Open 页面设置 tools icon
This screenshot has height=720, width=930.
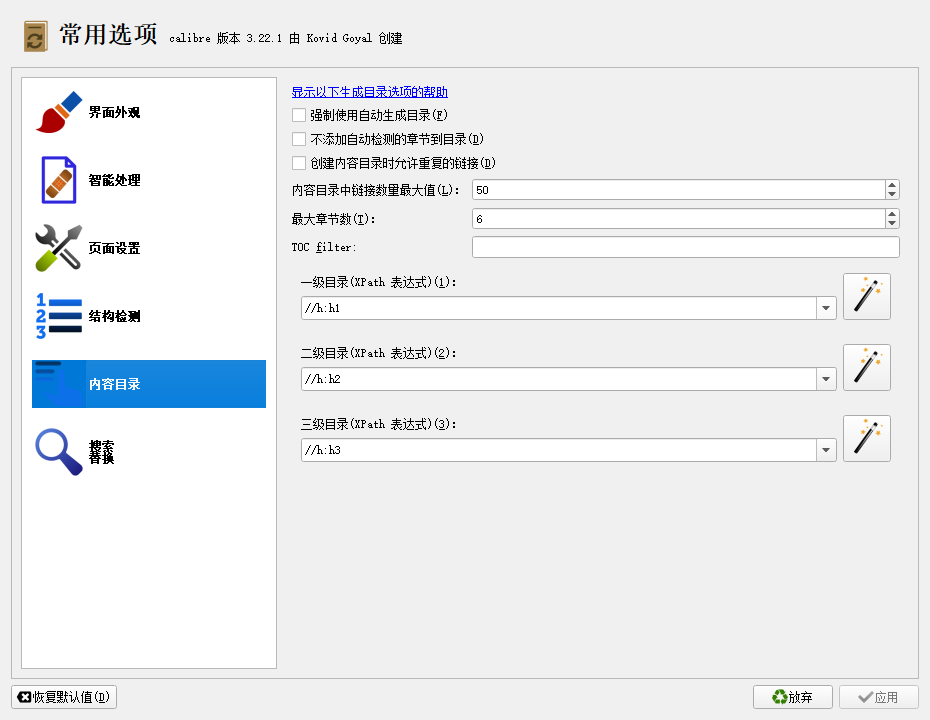[59, 248]
